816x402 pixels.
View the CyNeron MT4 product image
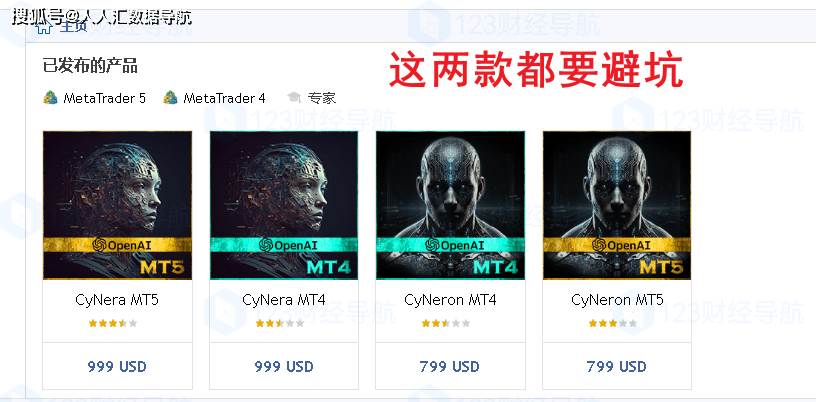click(x=451, y=205)
